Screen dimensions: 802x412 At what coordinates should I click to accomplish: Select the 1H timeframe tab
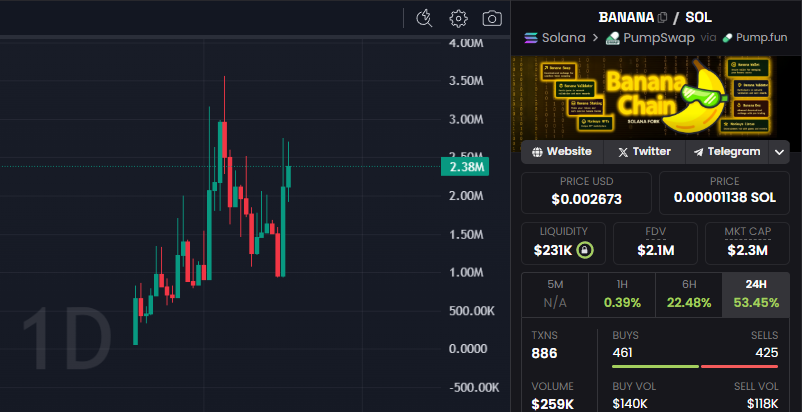coord(622,295)
